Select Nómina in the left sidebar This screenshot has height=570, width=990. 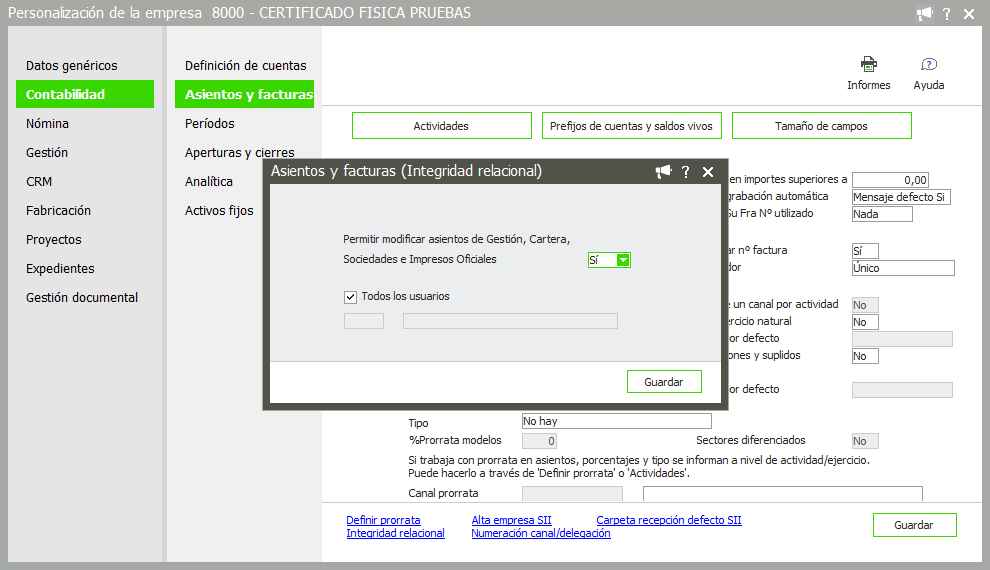[47, 124]
